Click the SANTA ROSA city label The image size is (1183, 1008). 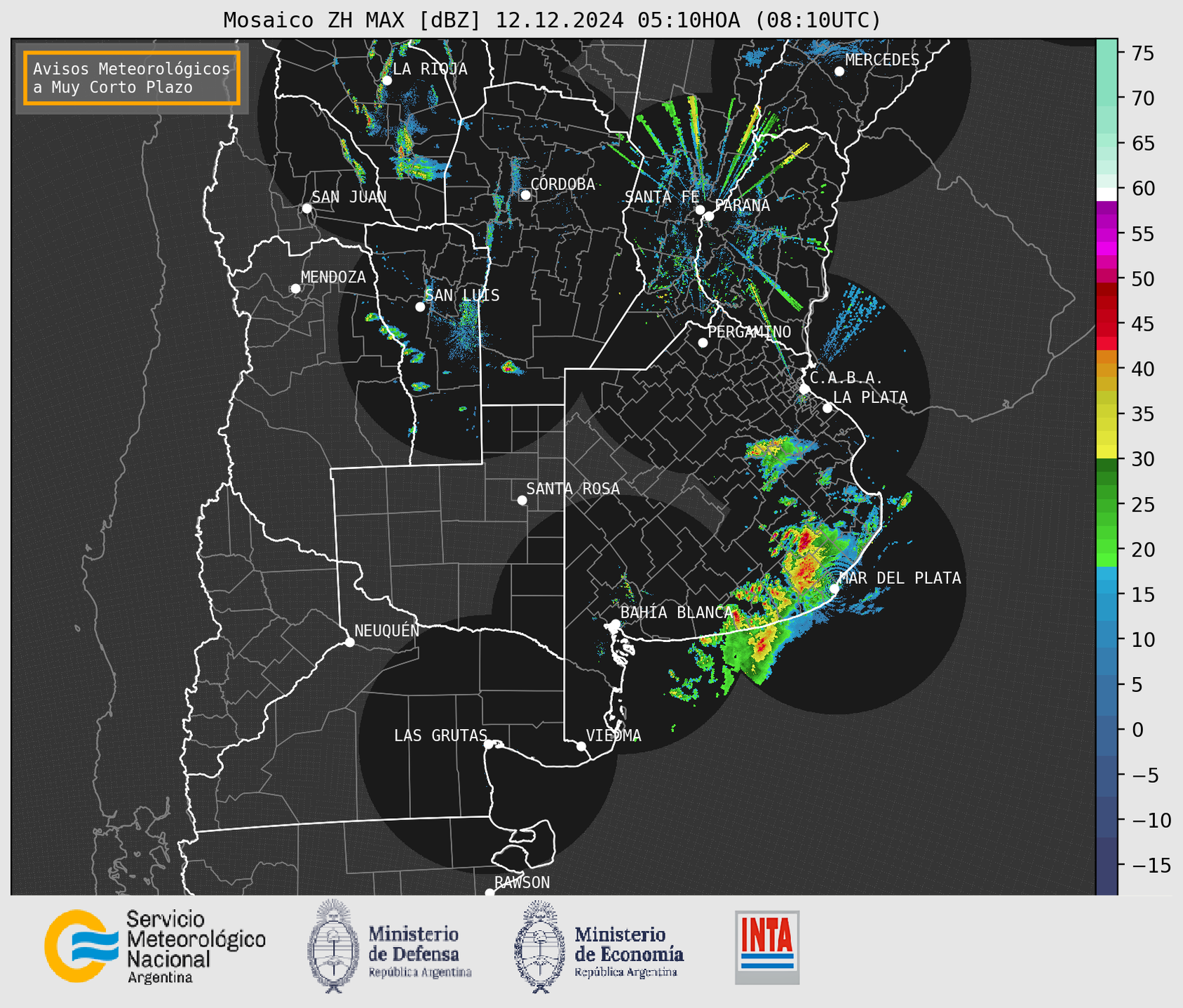tap(573, 489)
